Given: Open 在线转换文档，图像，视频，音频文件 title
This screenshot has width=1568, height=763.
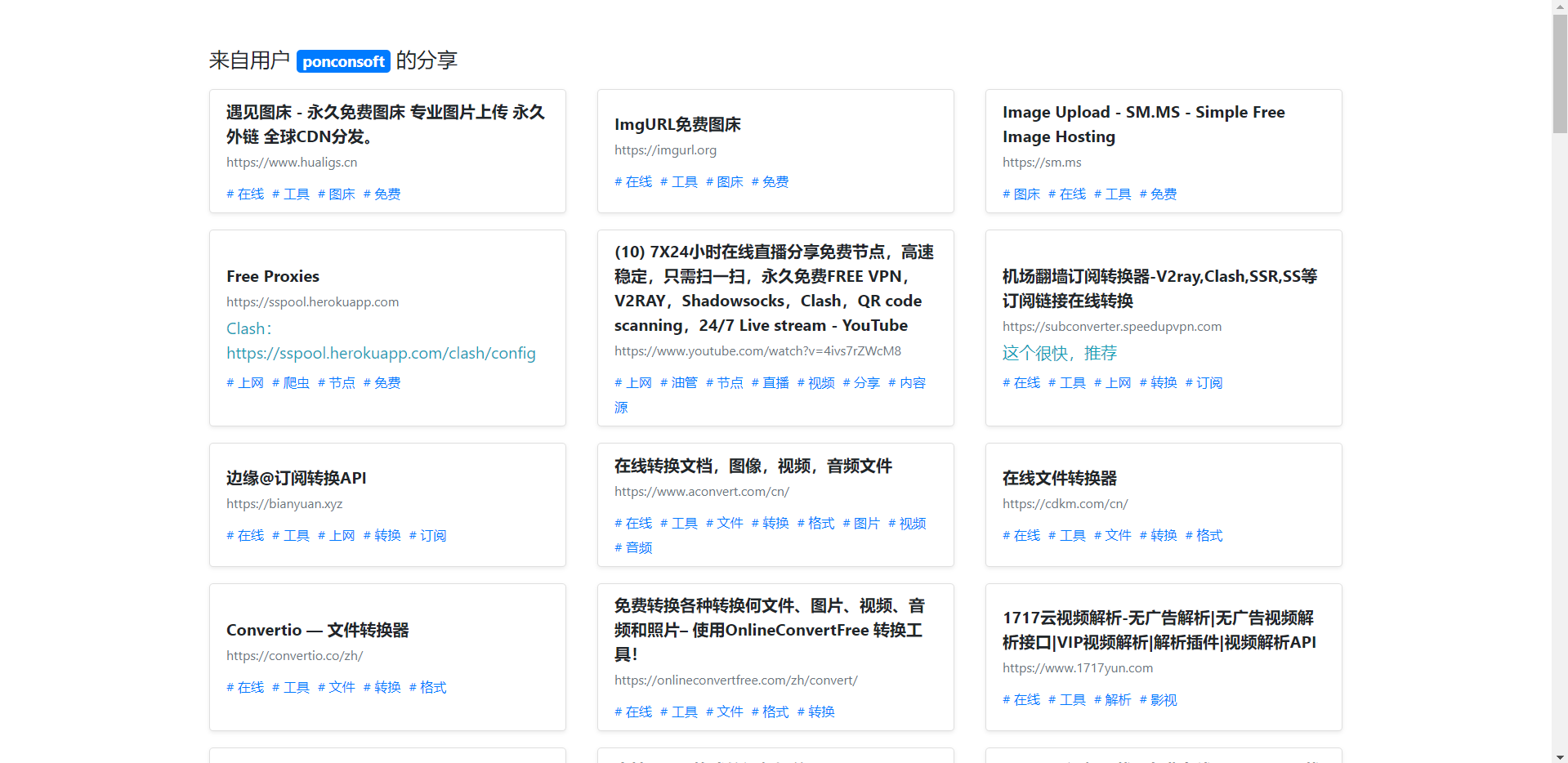Looking at the screenshot, I should tap(753, 466).
